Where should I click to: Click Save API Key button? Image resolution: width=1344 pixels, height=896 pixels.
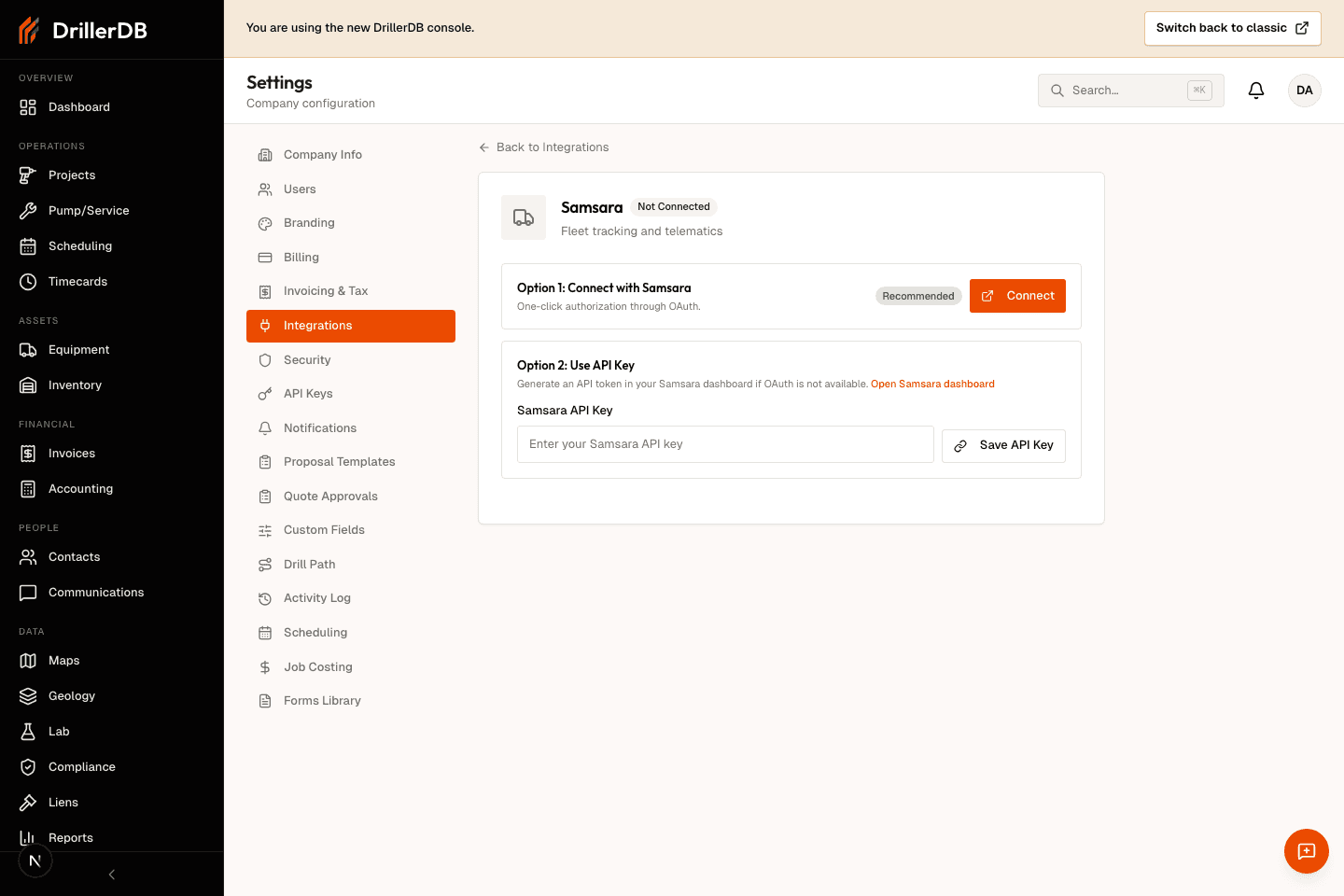click(x=1003, y=445)
